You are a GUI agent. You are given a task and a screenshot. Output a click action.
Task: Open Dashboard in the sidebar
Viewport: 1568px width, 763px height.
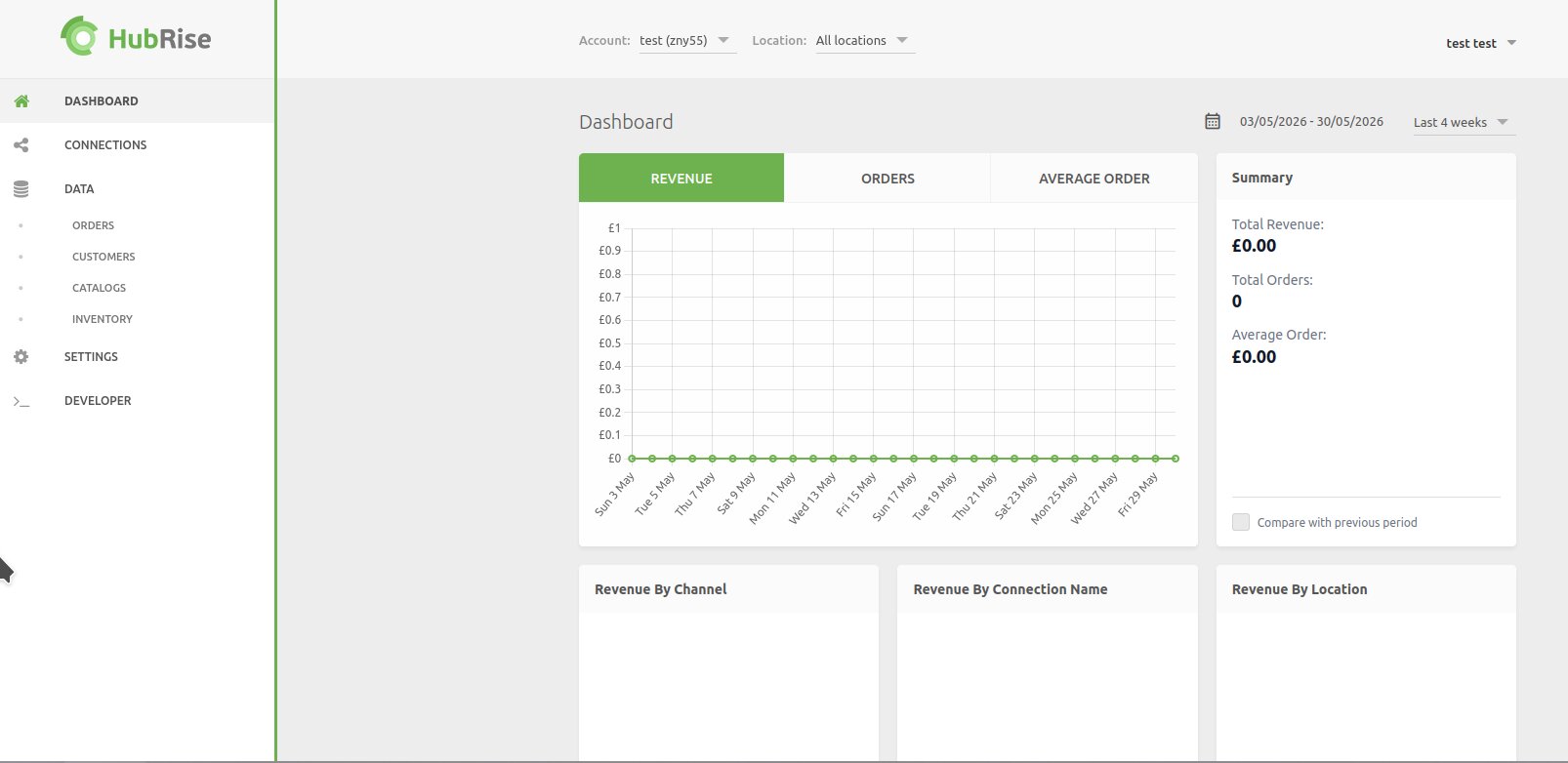[x=137, y=100]
